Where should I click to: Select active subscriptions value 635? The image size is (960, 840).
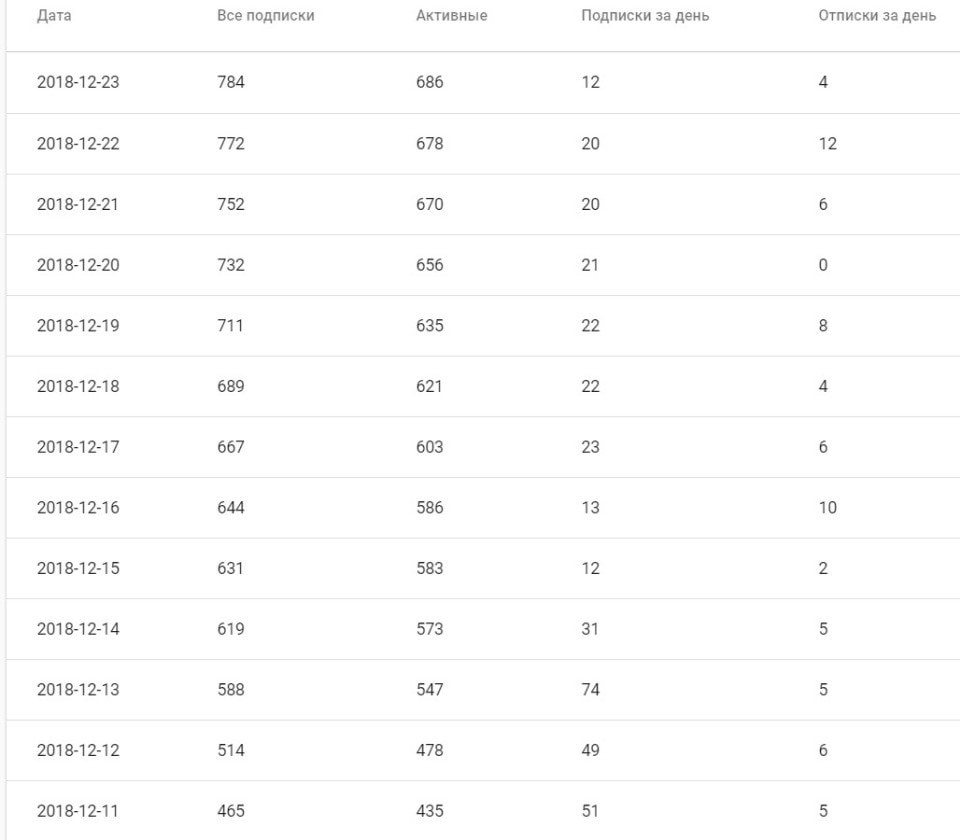click(429, 326)
